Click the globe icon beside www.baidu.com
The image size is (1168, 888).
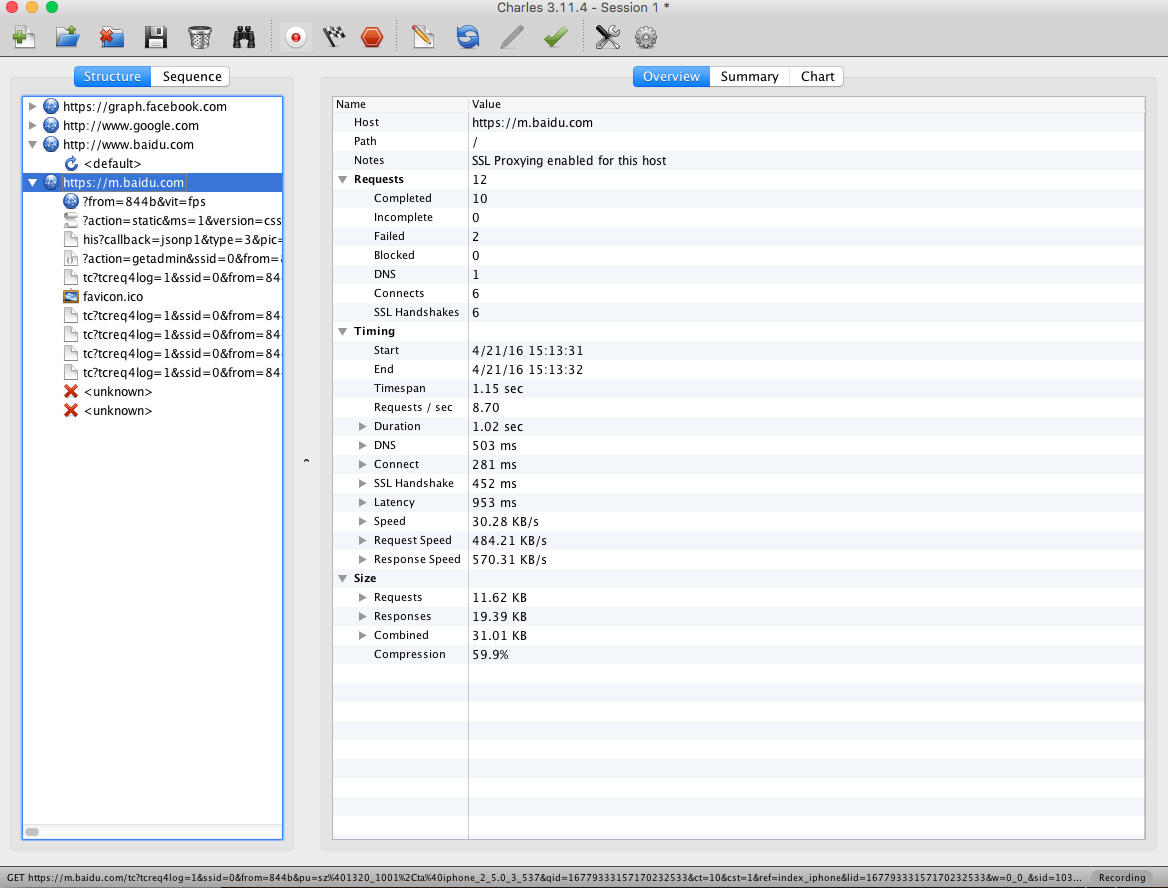pyautogui.click(x=51, y=145)
